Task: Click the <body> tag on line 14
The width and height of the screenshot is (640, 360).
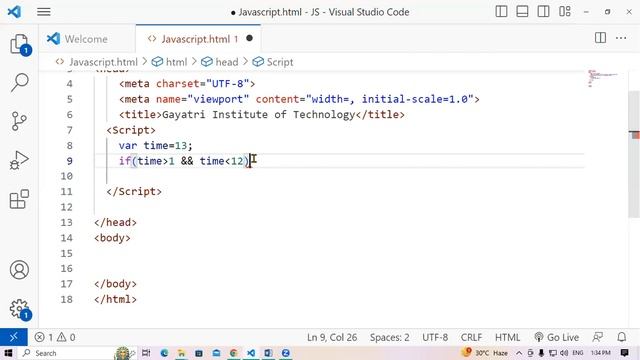Action: pyautogui.click(x=112, y=238)
